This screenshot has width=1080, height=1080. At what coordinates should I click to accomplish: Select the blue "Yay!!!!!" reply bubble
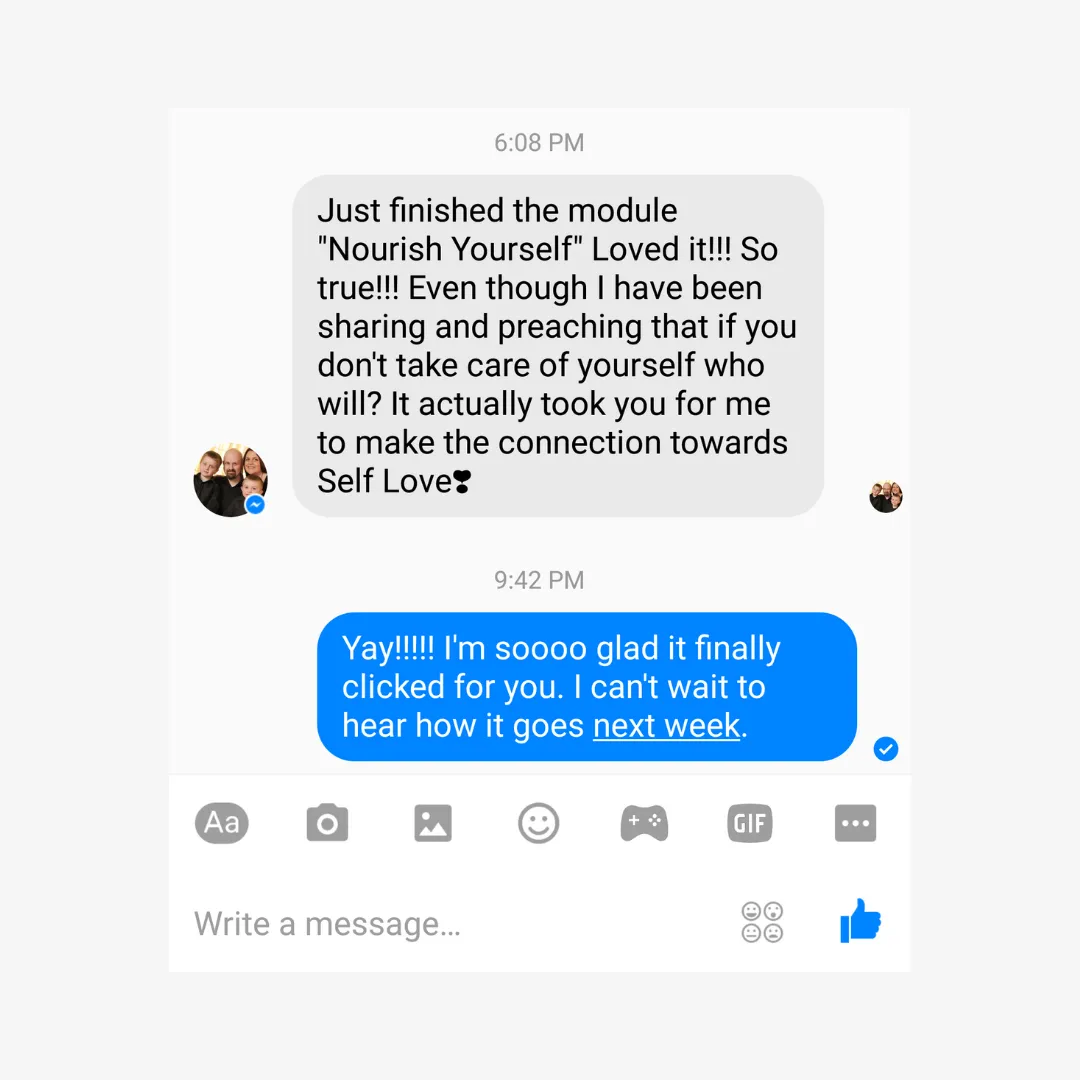587,687
